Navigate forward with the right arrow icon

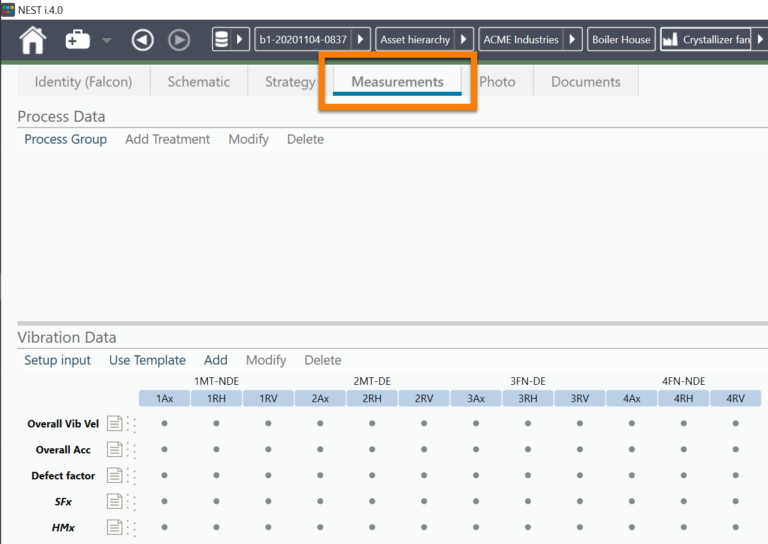[179, 40]
